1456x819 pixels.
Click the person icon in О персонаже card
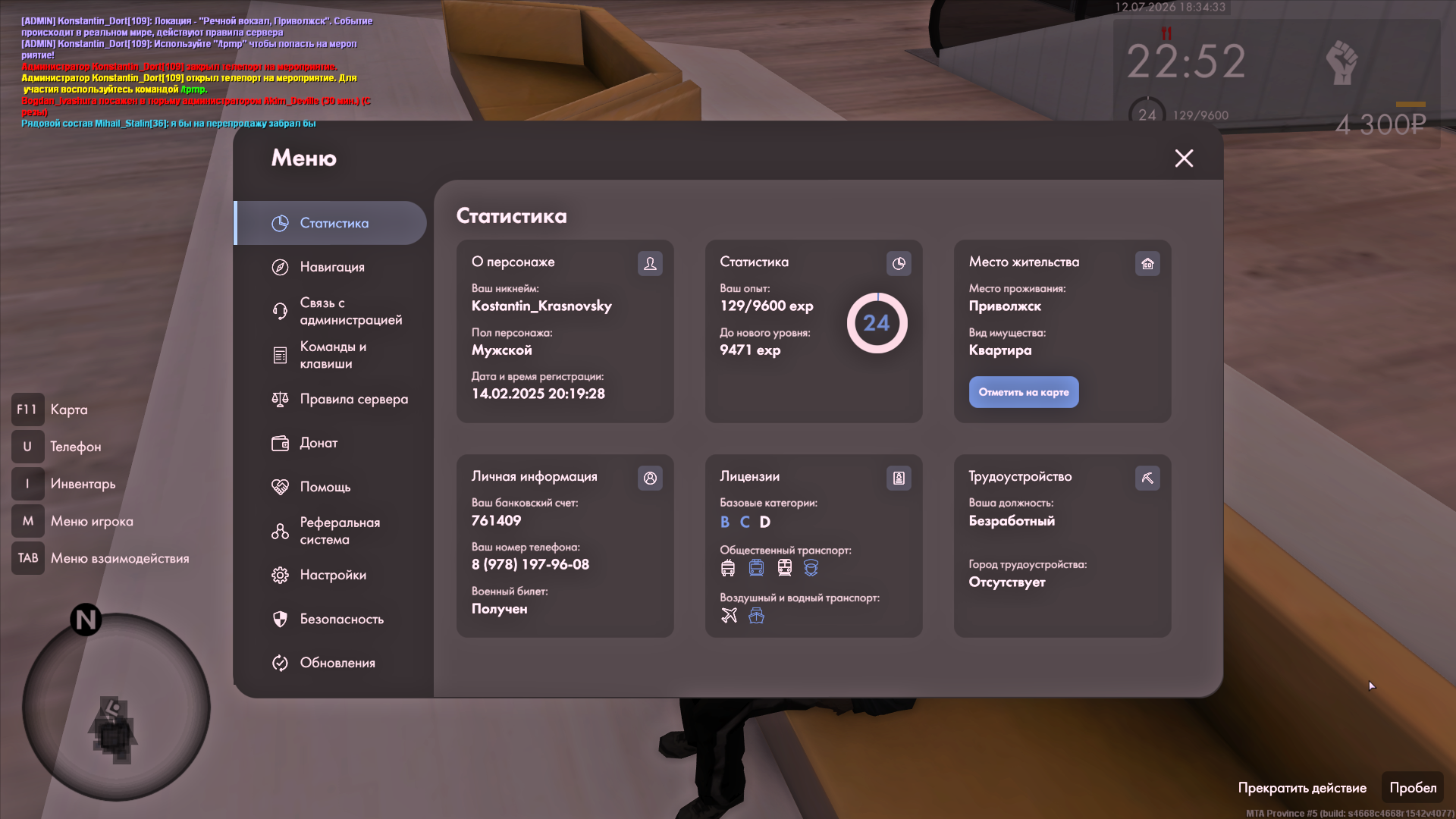[x=650, y=263]
